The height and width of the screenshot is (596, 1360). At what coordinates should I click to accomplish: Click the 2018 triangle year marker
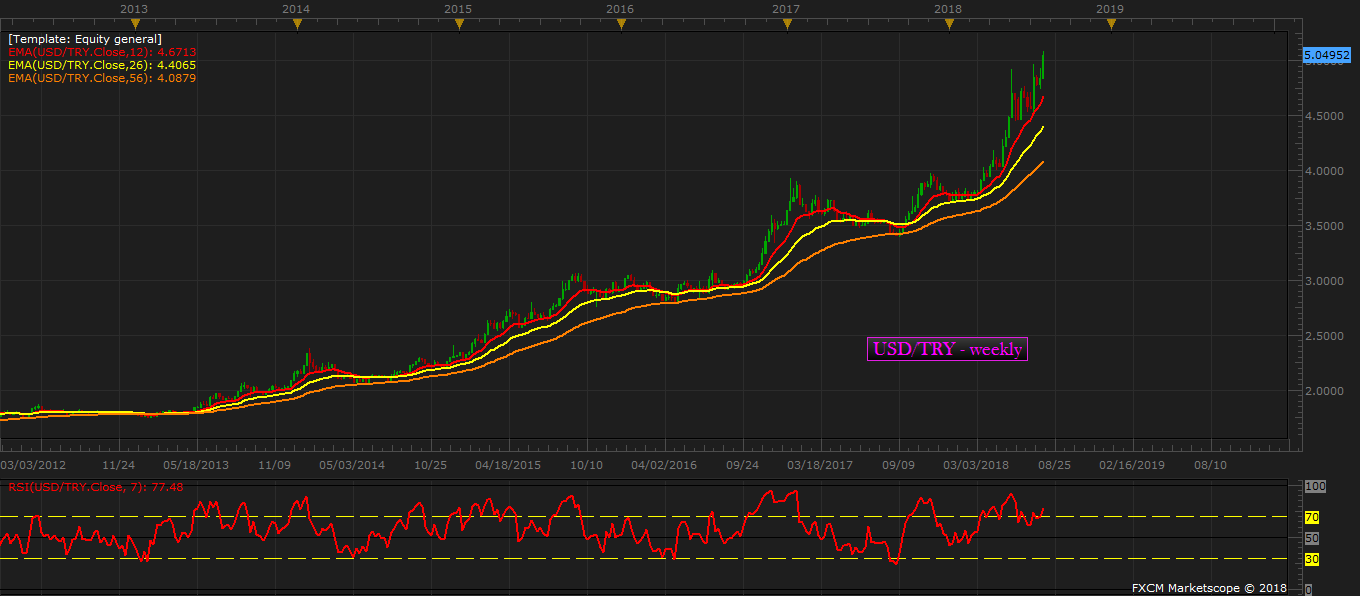point(949,24)
